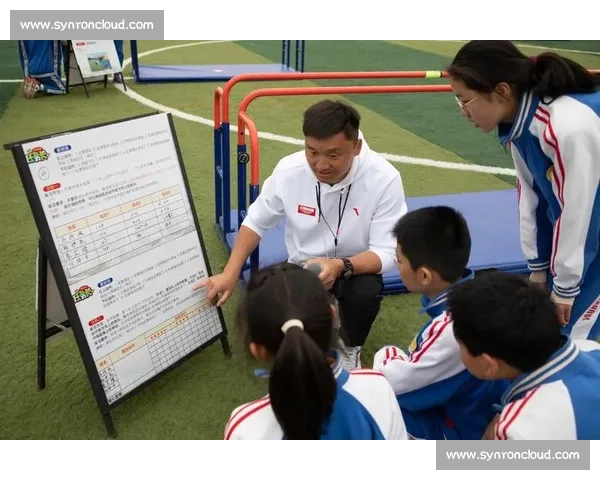Click the black wristwatch on the coach's wrist
The image size is (600, 480).
tap(347, 268)
